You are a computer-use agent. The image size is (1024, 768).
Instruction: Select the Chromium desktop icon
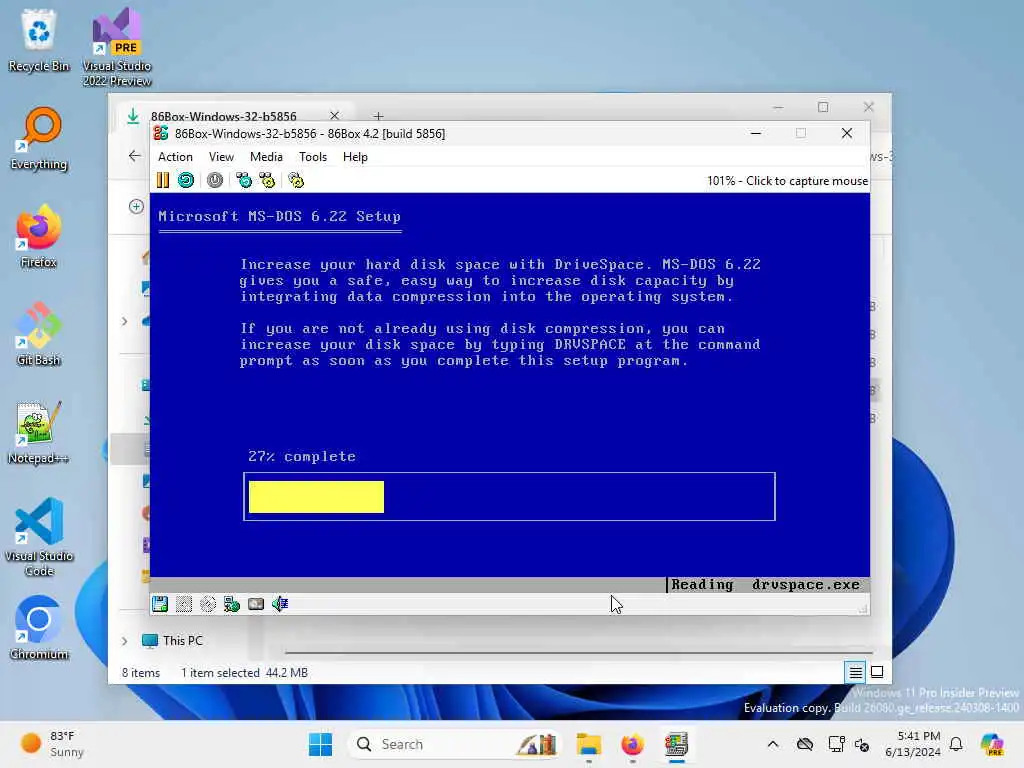click(x=39, y=628)
